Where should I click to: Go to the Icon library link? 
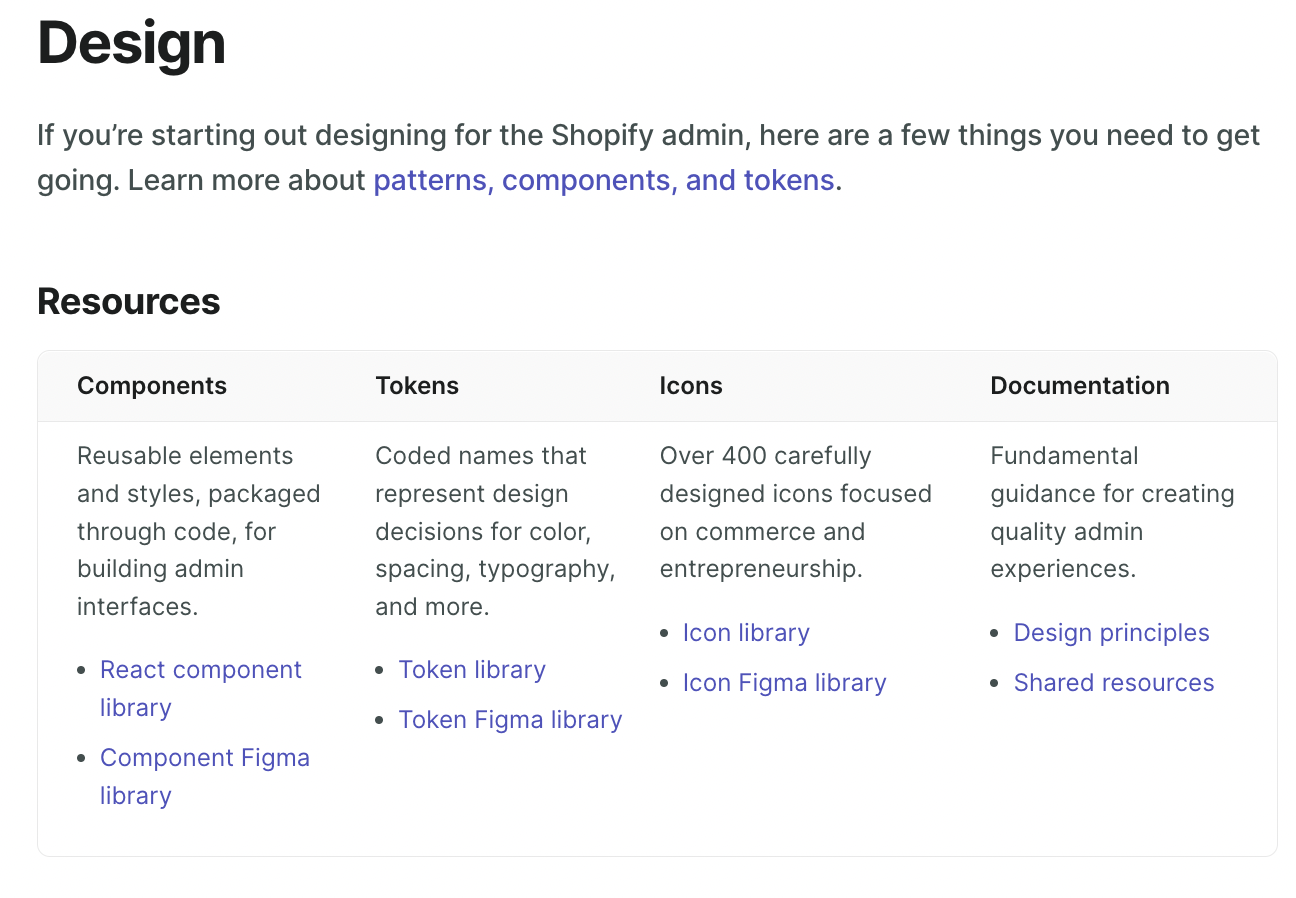[746, 633]
